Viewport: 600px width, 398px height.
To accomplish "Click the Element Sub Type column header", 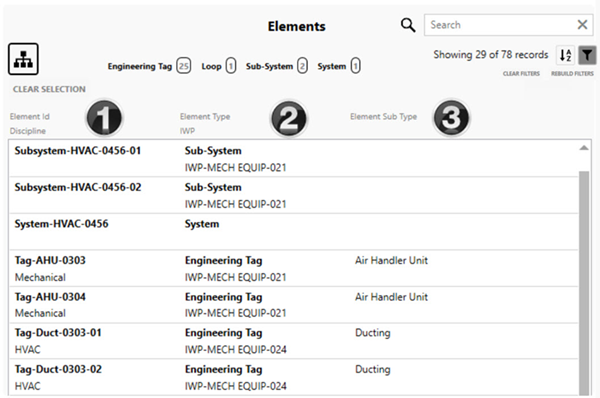I will [x=383, y=116].
